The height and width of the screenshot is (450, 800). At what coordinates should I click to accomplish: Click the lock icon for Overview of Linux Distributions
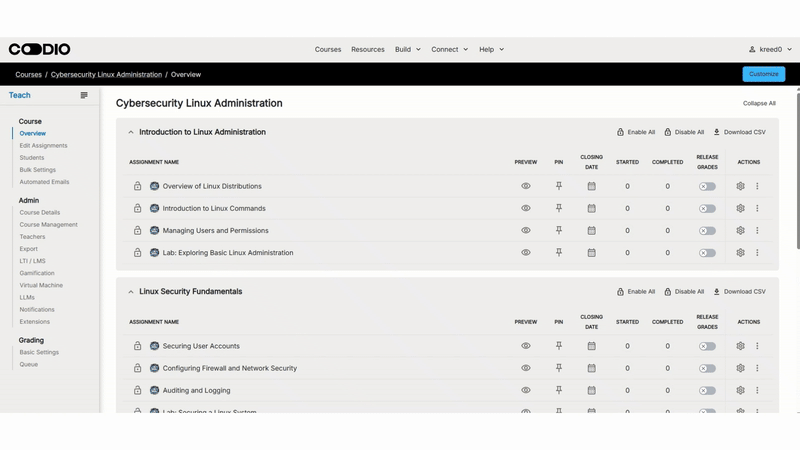[138, 186]
